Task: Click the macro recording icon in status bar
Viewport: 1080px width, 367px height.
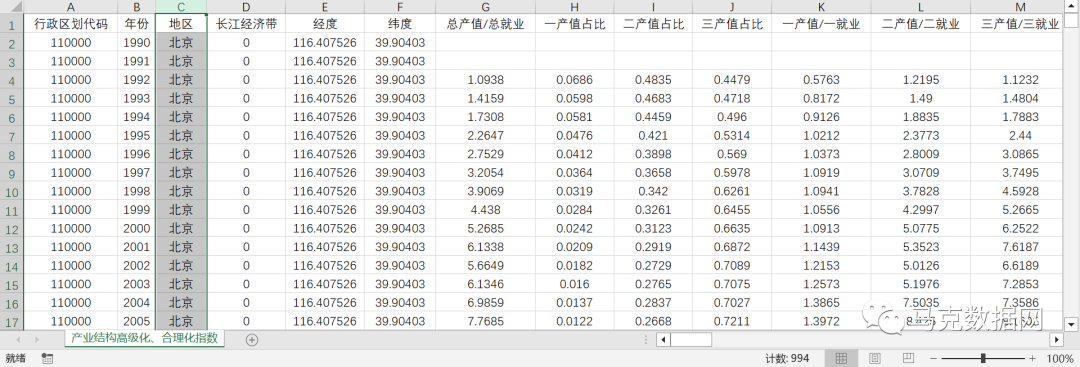Action: click(x=47, y=358)
